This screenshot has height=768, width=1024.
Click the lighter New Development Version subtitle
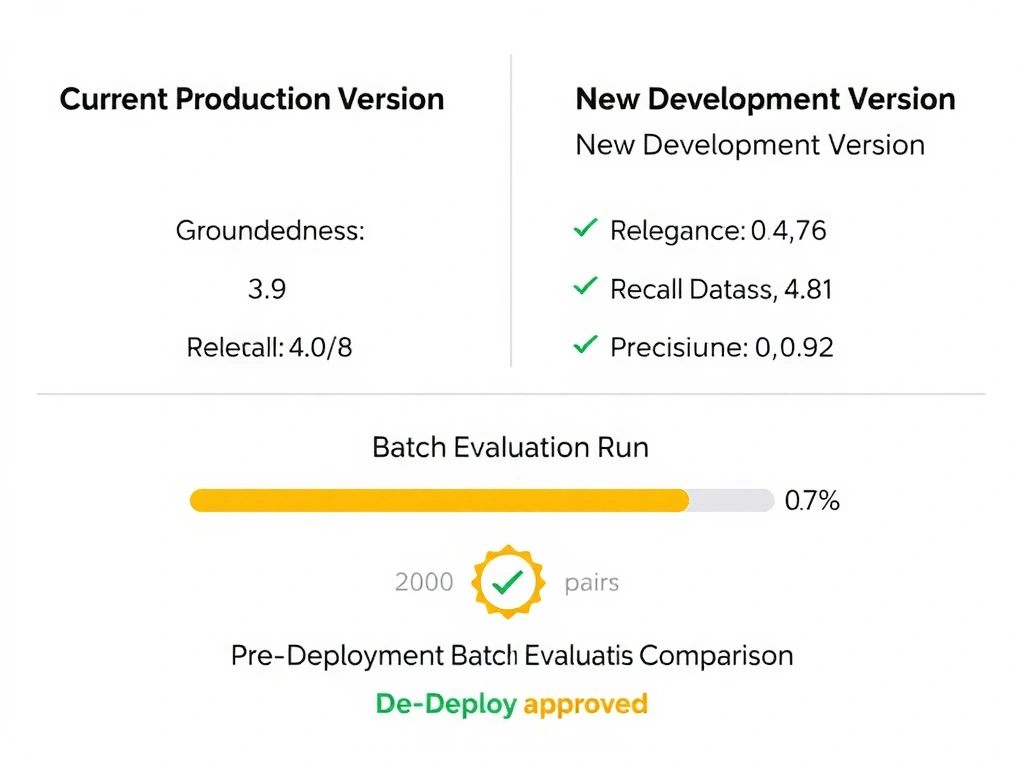[750, 145]
